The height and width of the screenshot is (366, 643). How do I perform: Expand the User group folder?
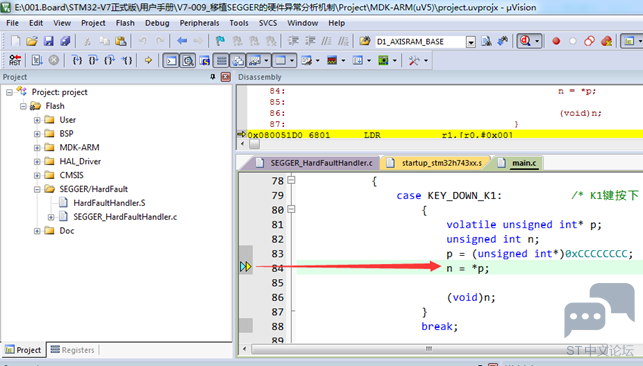37,120
